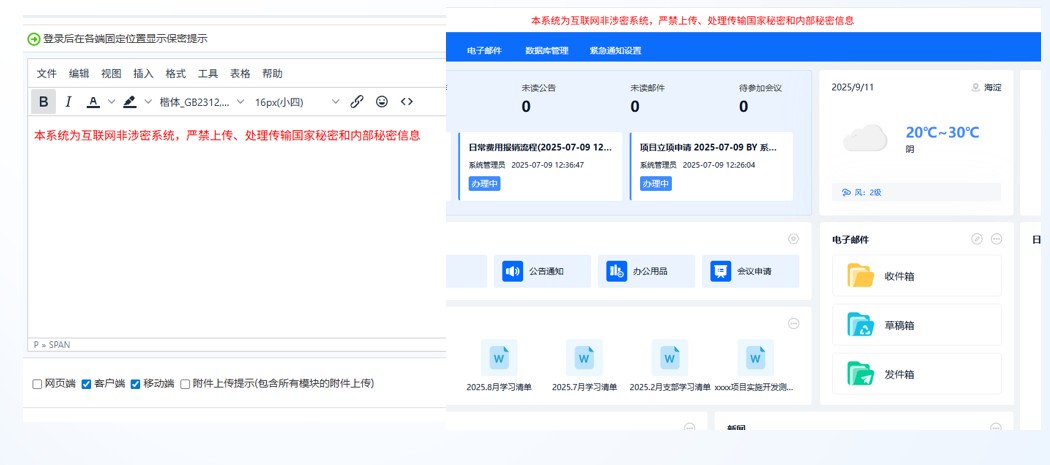Toggle the 附件上传提示 checkbox

[185, 384]
